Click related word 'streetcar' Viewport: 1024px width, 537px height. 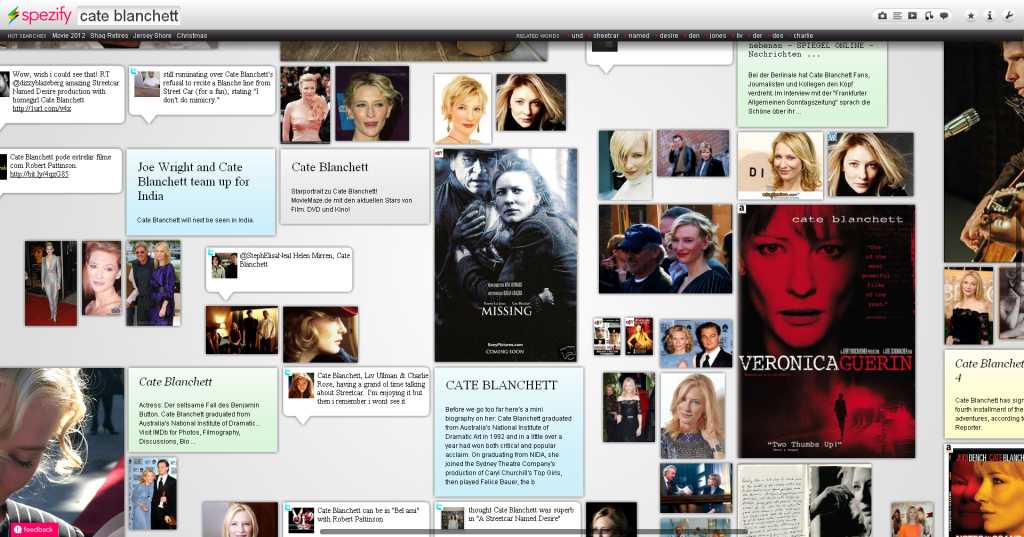605,36
